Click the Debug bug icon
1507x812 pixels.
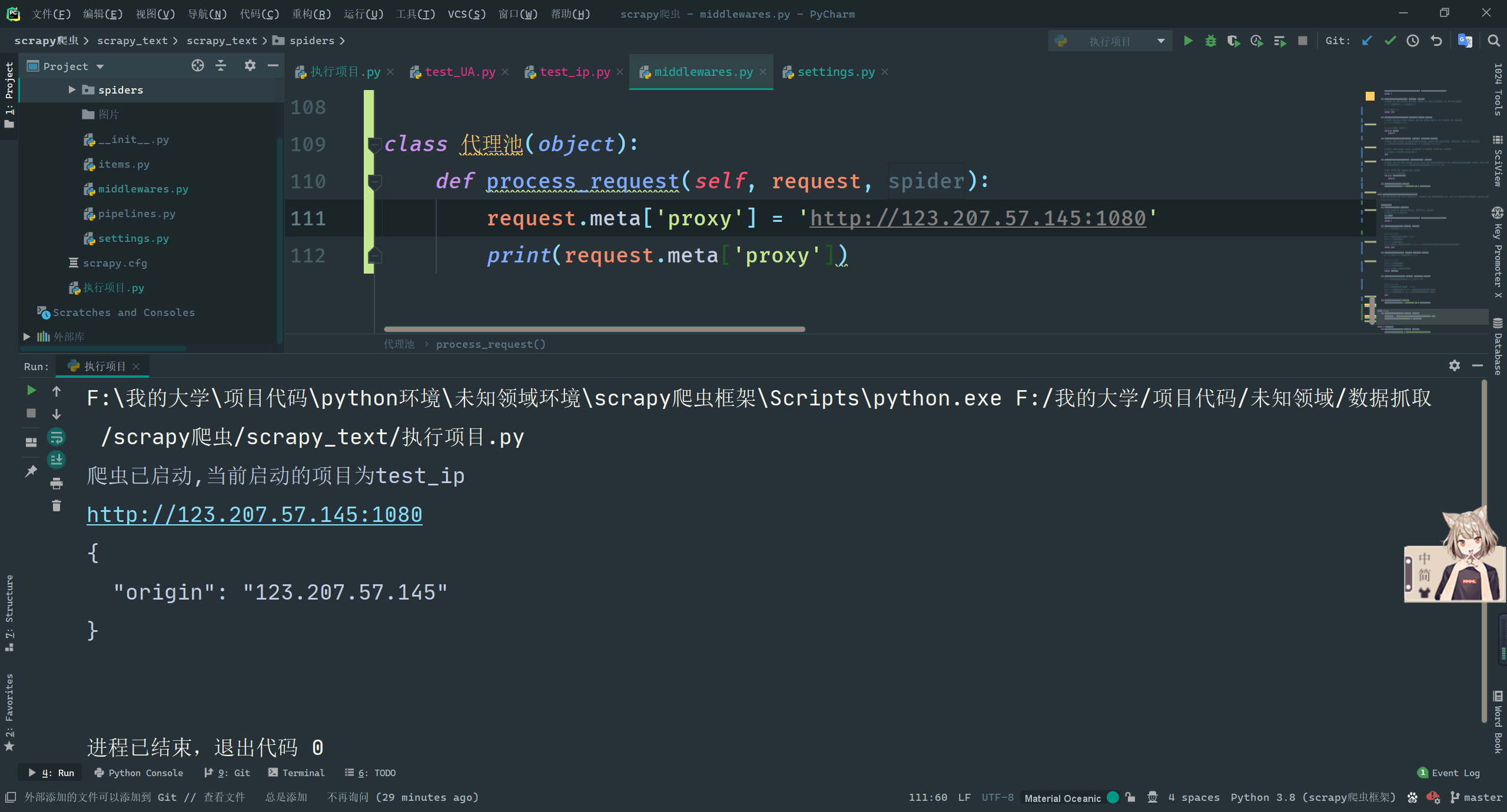coord(1210,41)
